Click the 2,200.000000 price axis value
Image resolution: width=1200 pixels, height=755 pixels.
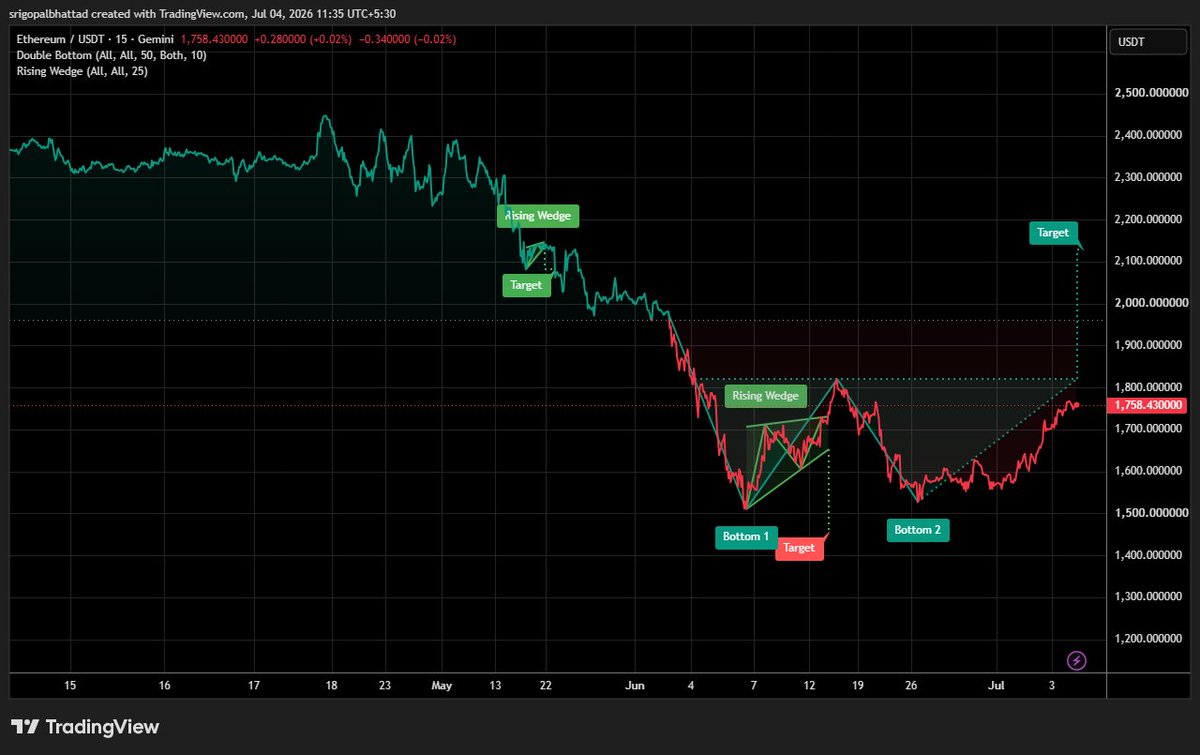pyautogui.click(x=1150, y=219)
